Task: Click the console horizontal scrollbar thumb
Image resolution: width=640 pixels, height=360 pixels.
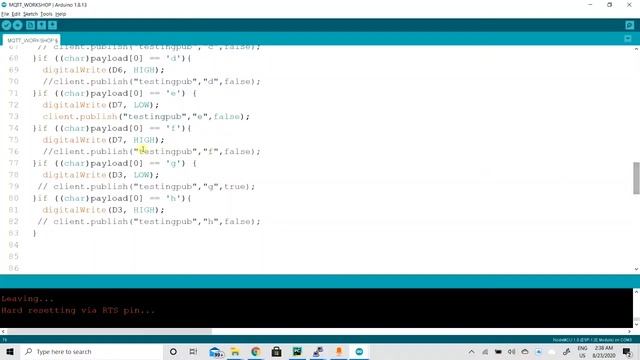Action: coord(109,331)
